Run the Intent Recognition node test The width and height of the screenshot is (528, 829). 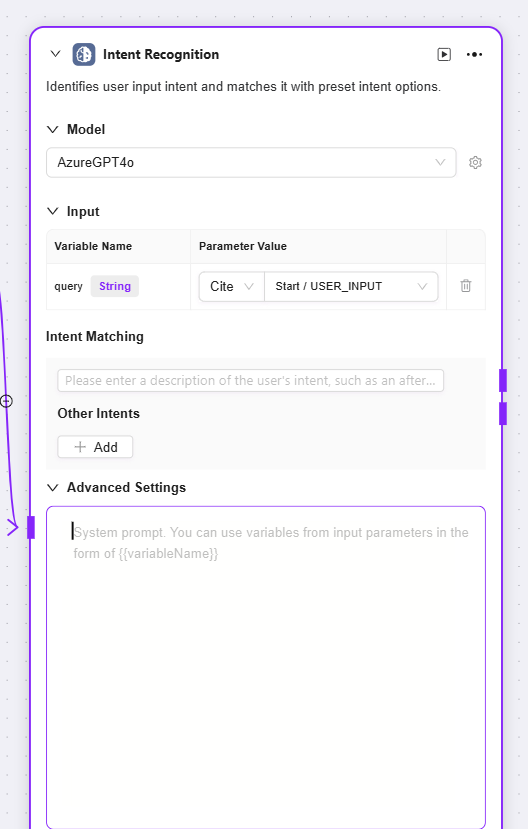tap(444, 54)
